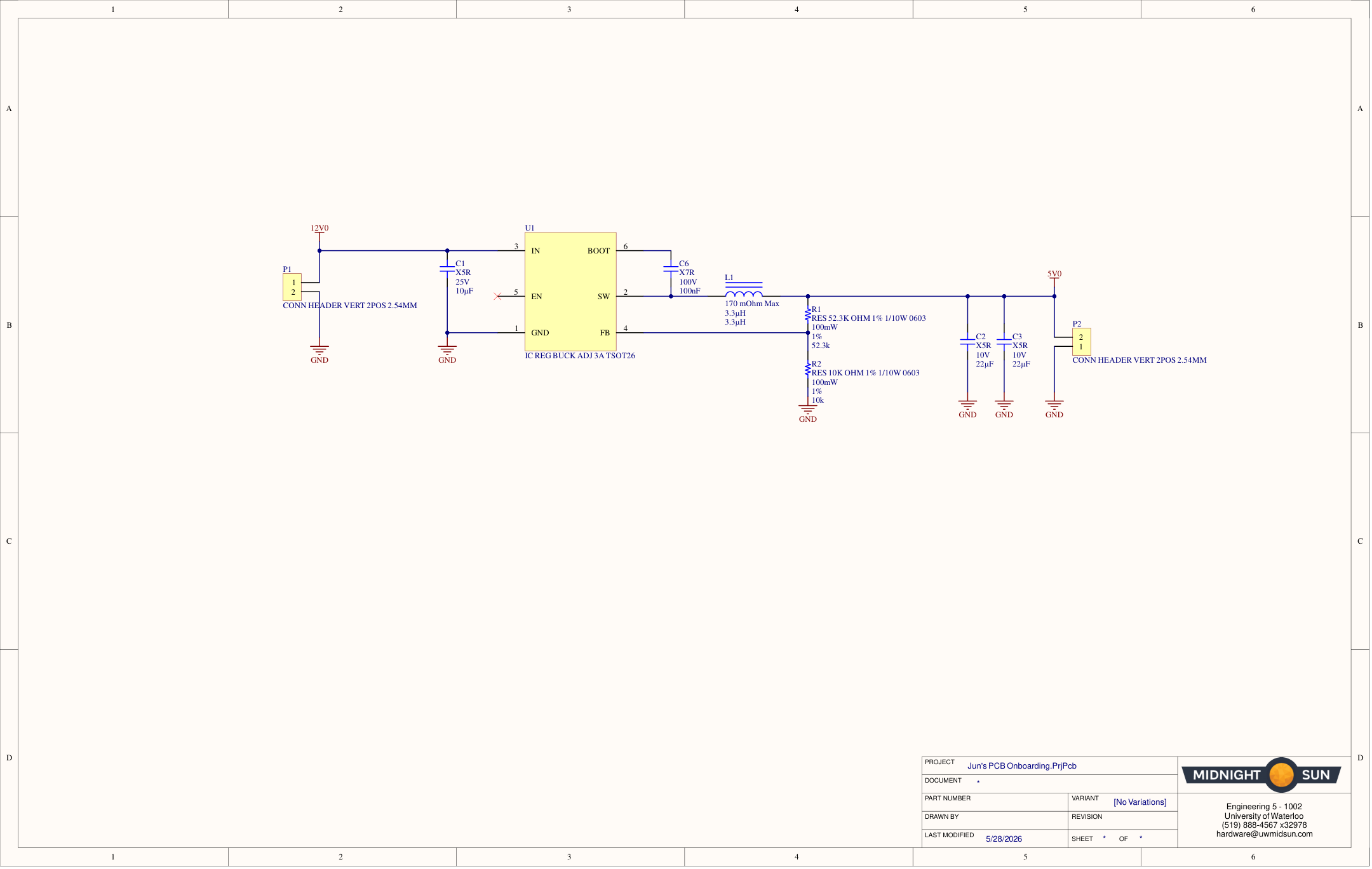Click the 5V0 power port symbol
The image size is (1372, 869).
(x=1054, y=278)
